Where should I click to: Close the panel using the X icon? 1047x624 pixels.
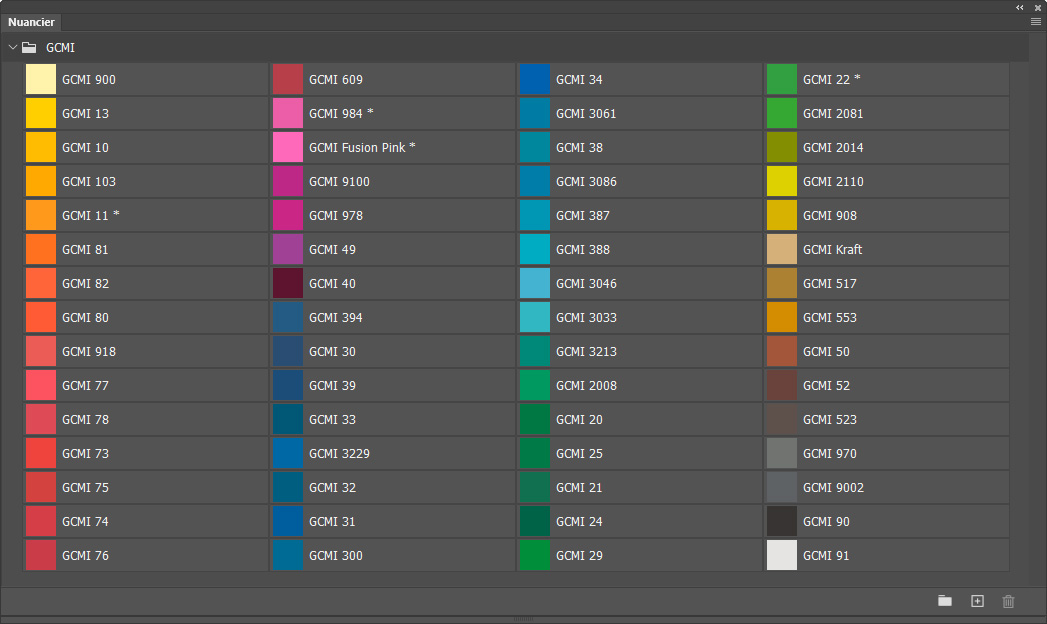(1038, 7)
